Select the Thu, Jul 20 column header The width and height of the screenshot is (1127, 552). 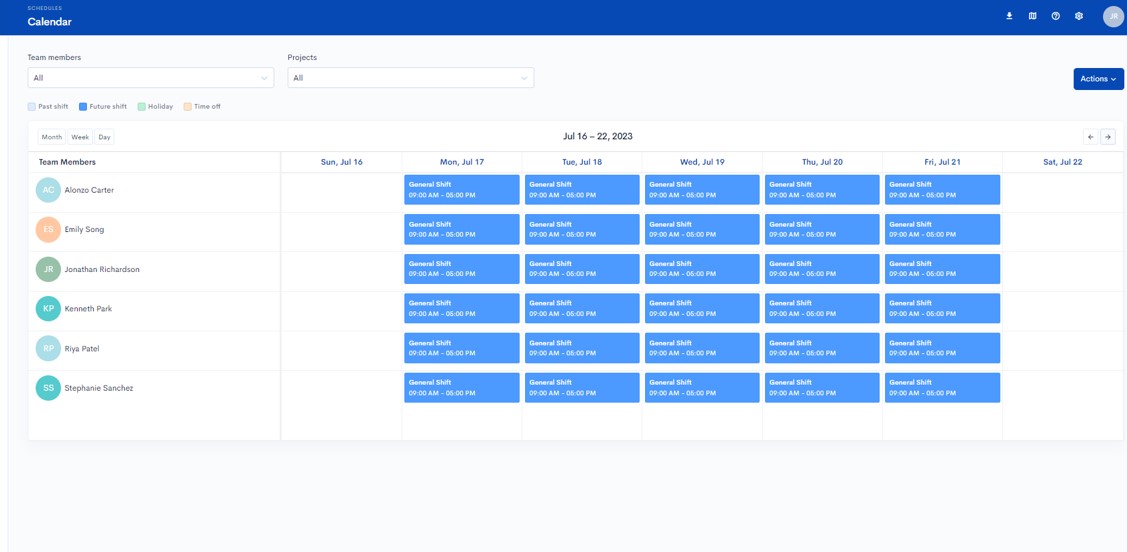[822, 162]
